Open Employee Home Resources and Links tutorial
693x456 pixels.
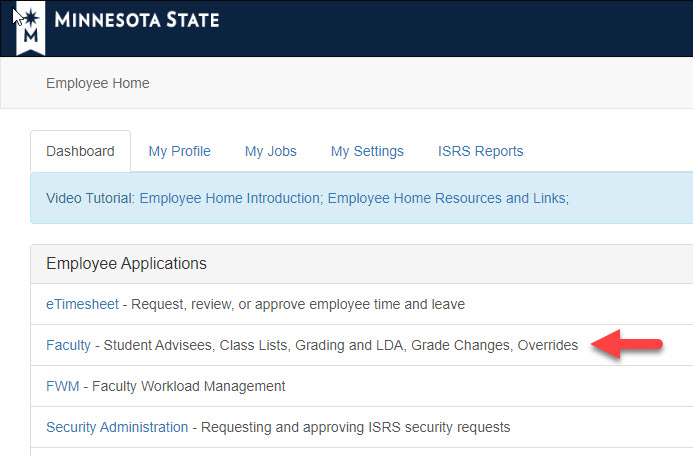click(x=446, y=198)
